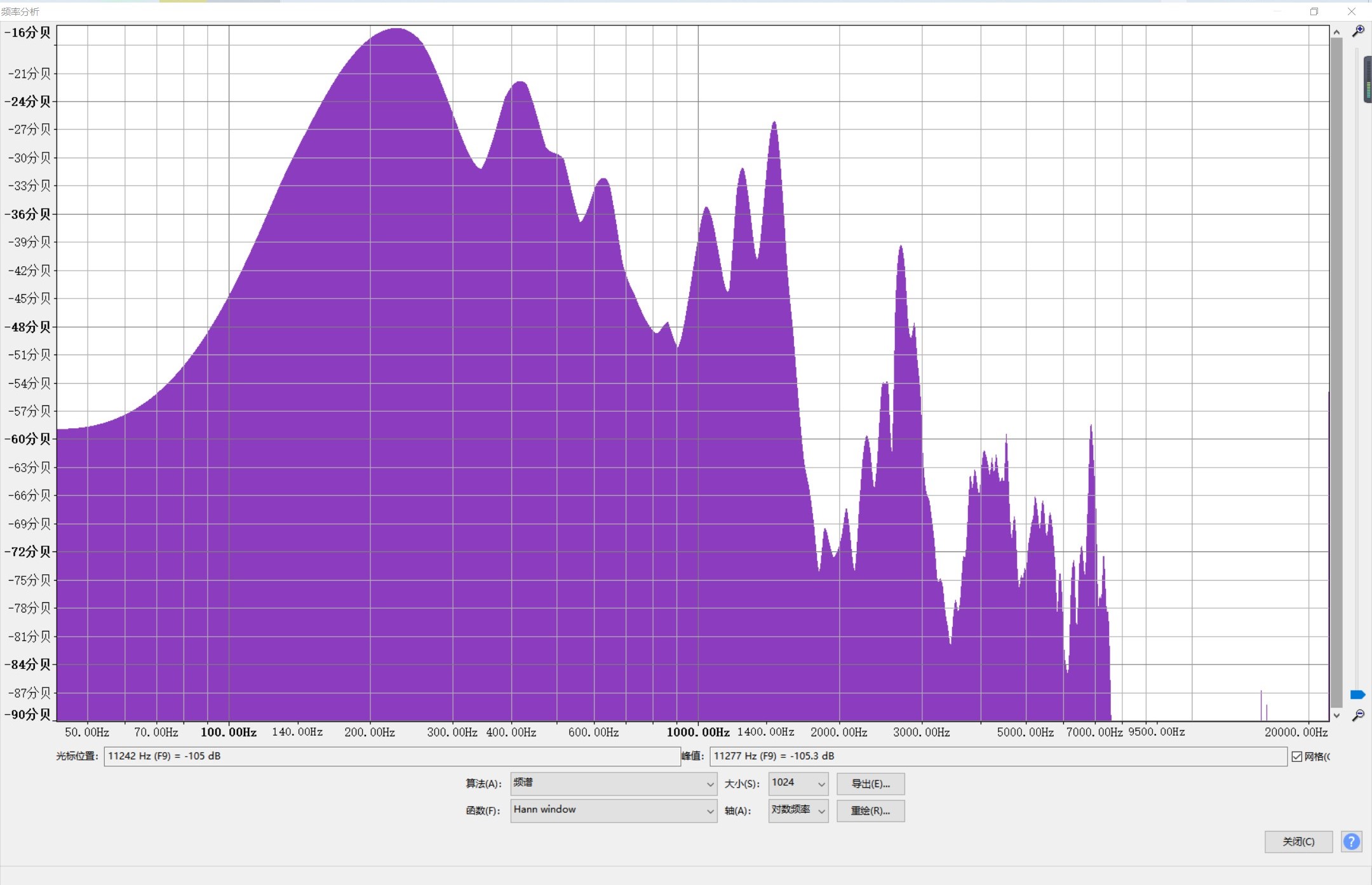Click the zoom out magnifier icon
Viewport: 1372px width, 885px height.
1358,715
